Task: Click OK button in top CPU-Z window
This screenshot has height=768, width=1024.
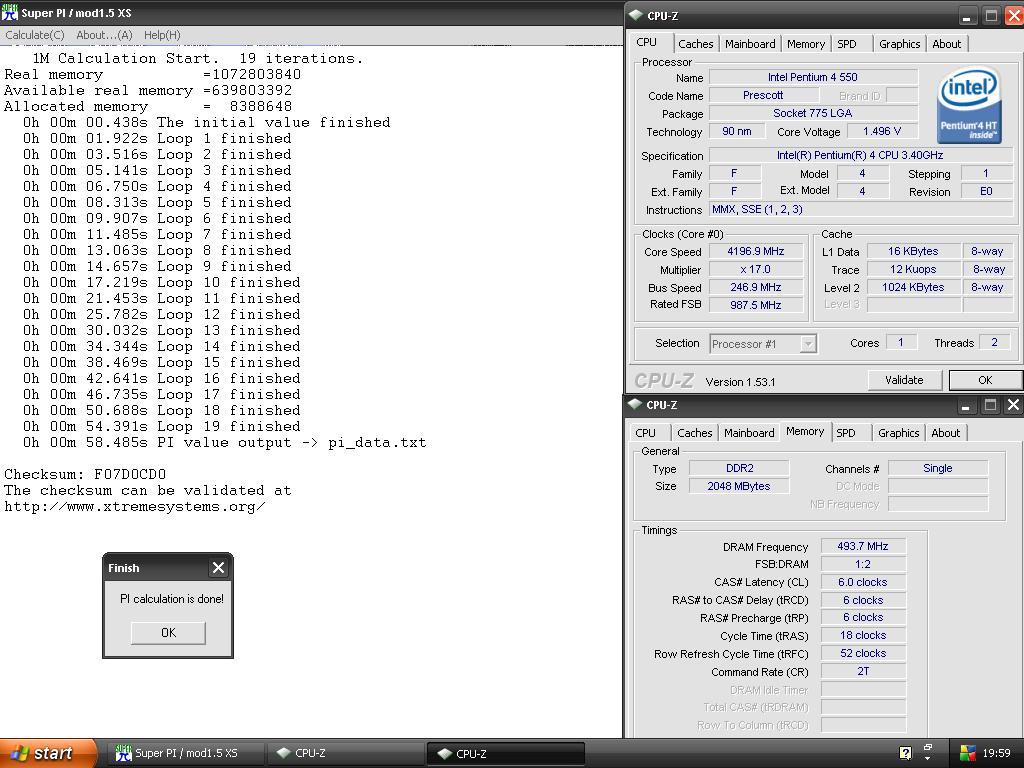Action: tap(985, 380)
